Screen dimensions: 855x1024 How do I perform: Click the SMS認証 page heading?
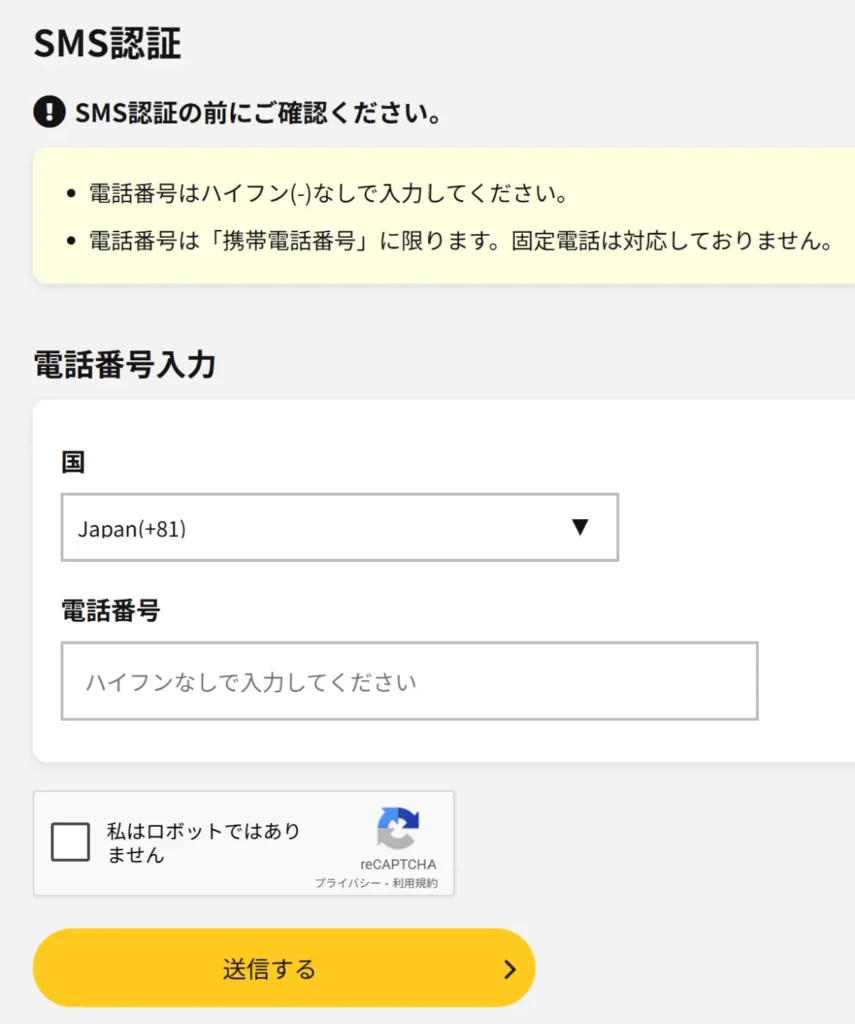coord(104,43)
